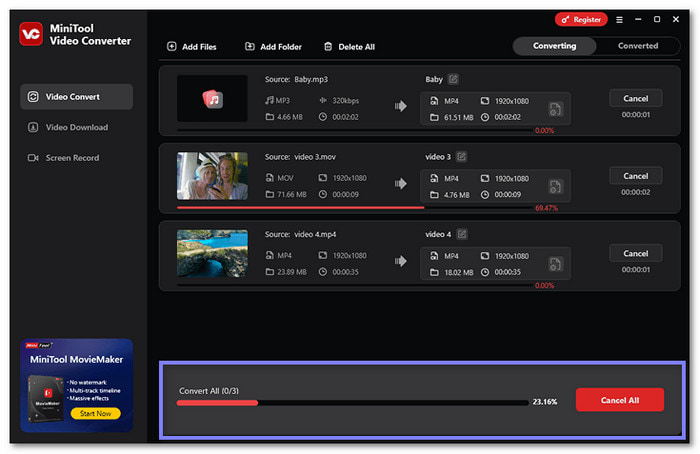Click the edit name icon next to Baby
700x454 pixels.
click(x=453, y=79)
